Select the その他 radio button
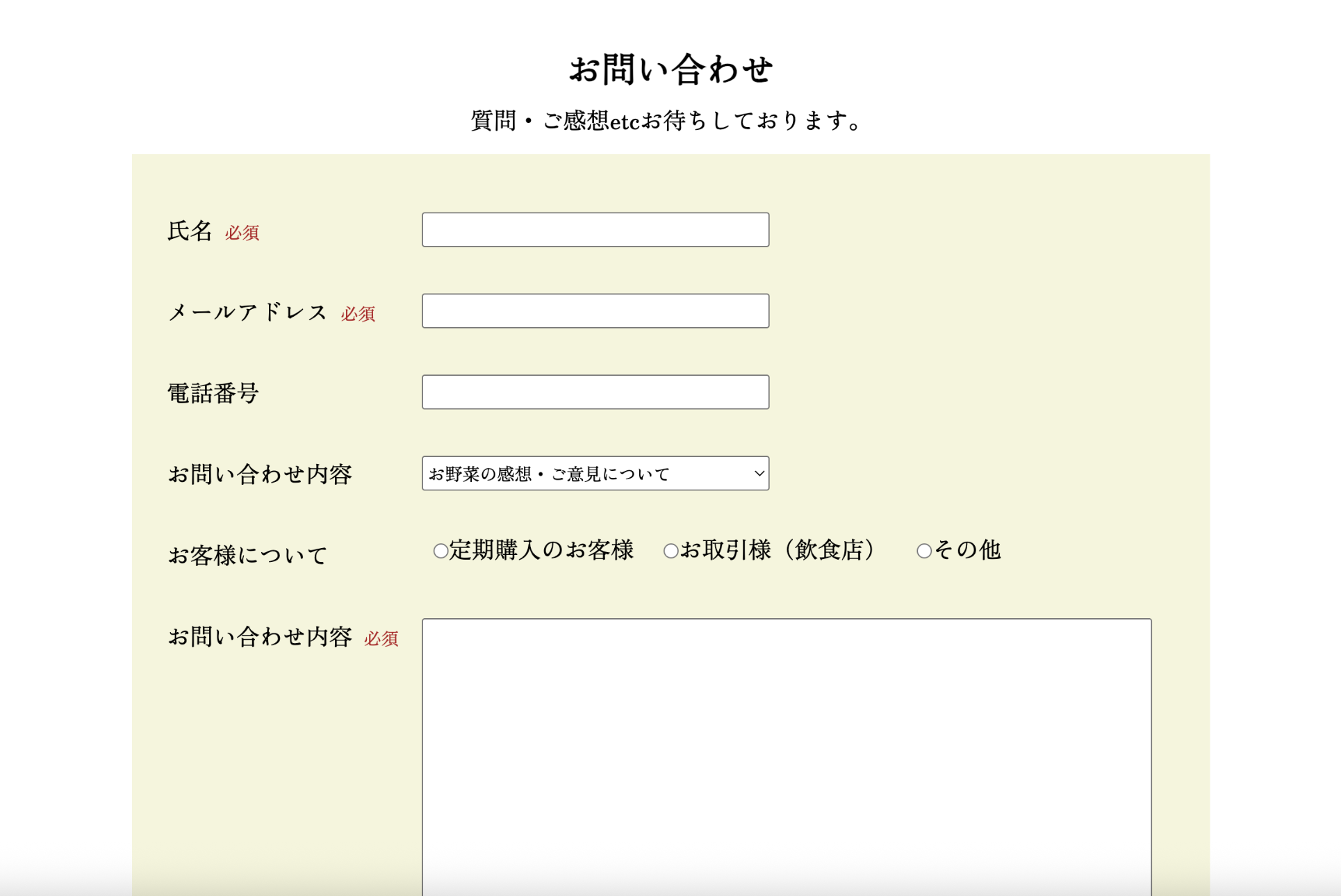1341x896 pixels. point(923,551)
